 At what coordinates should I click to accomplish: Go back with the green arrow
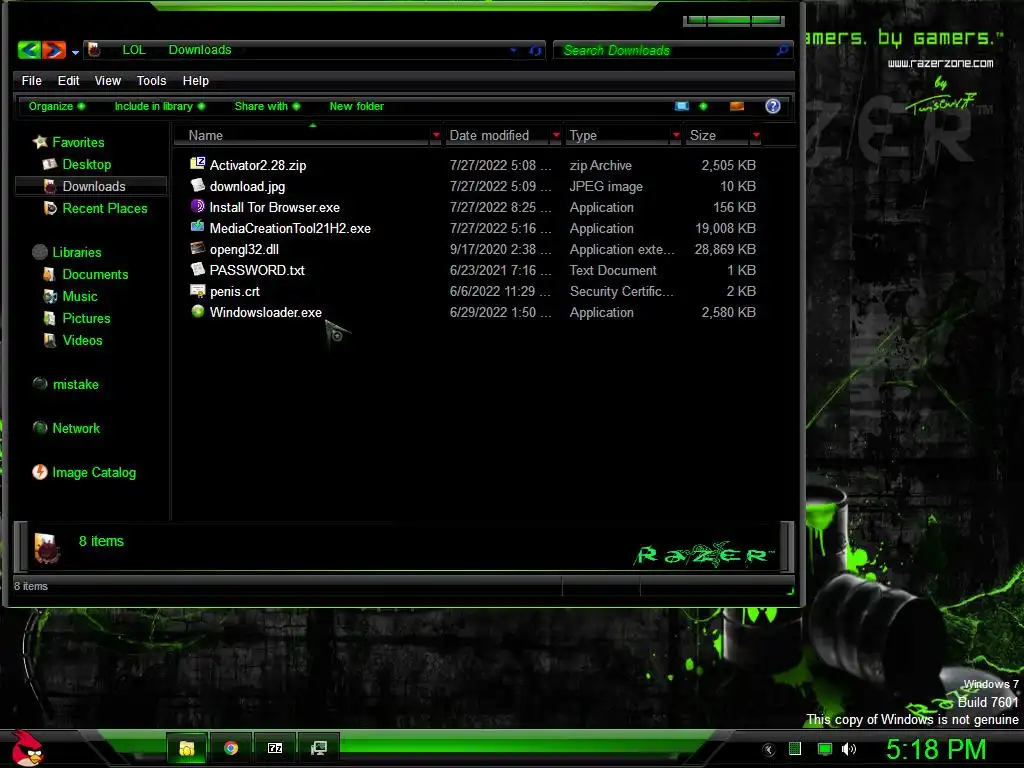pyautogui.click(x=29, y=50)
